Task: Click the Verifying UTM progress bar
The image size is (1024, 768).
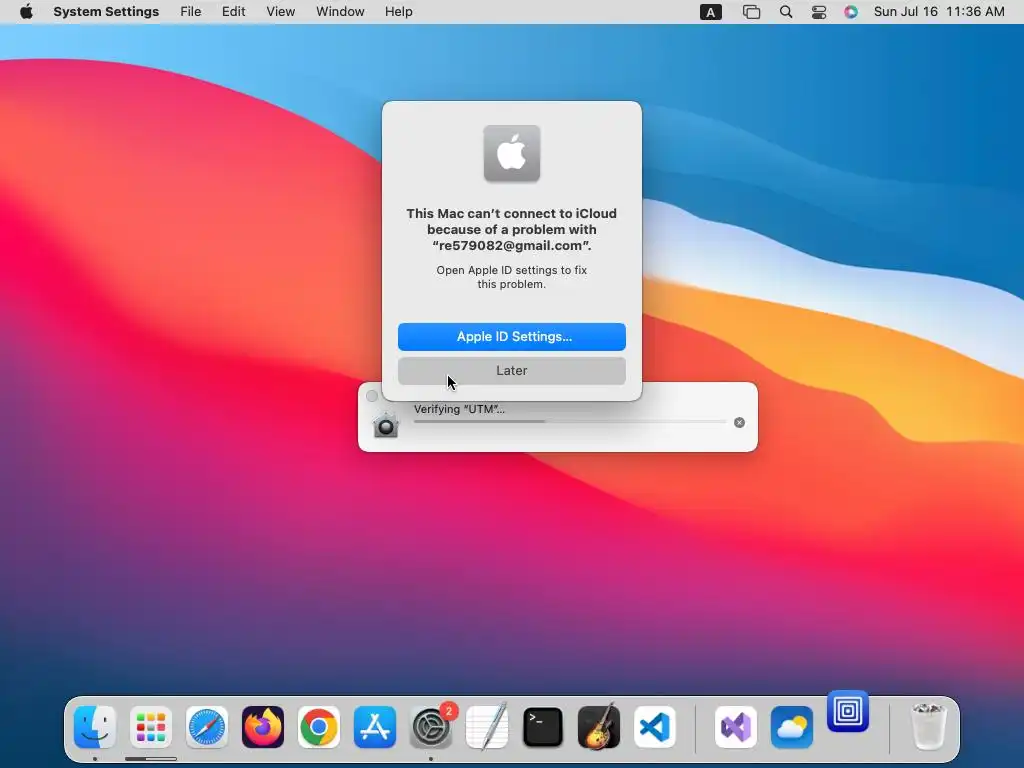Action: point(569,422)
